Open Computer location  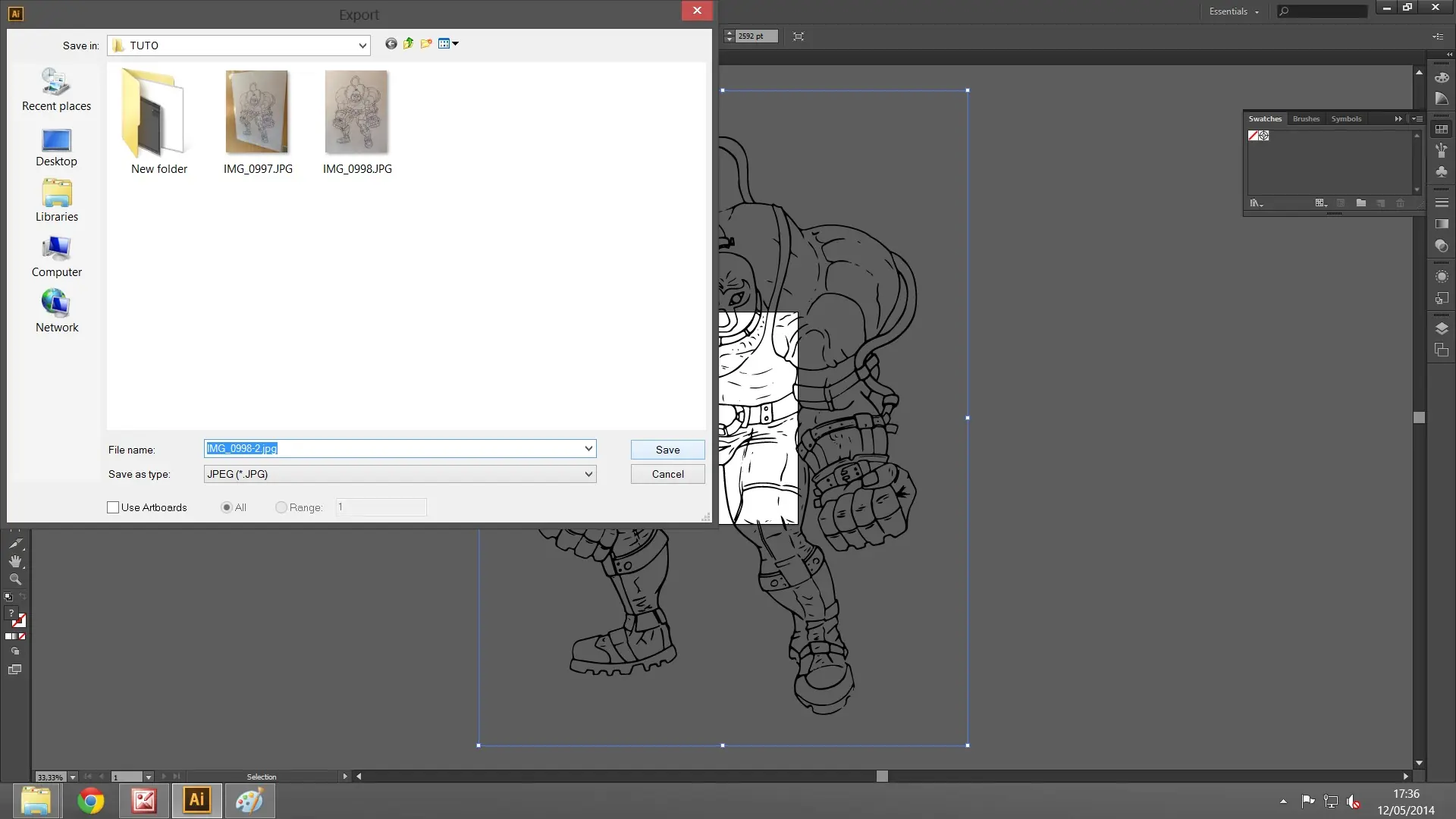point(57,257)
